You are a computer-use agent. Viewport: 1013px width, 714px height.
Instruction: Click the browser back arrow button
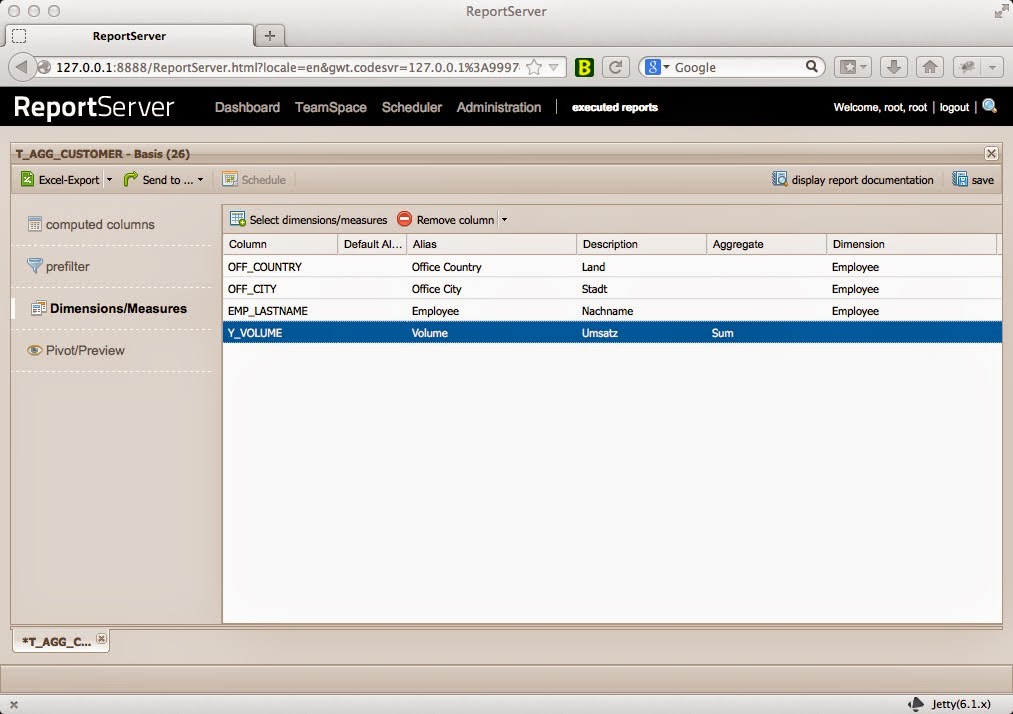pos(21,67)
